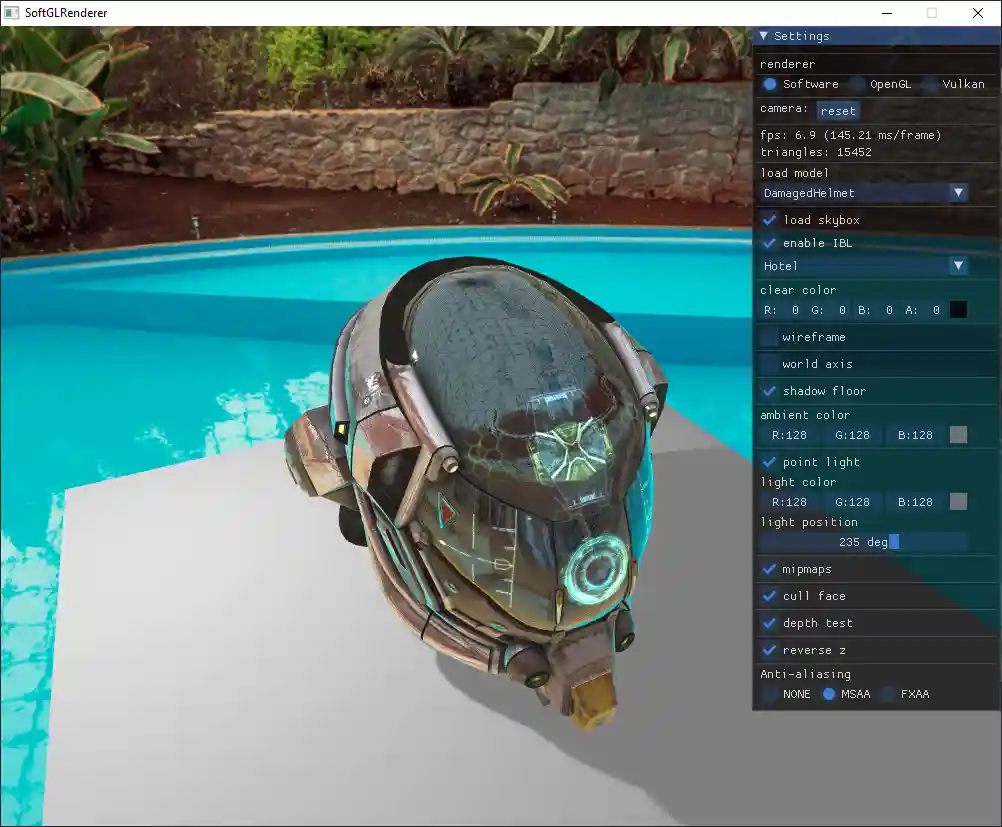The height and width of the screenshot is (827, 1002).
Task: Collapse the Settings panel triangle
Action: pyautogui.click(x=764, y=36)
